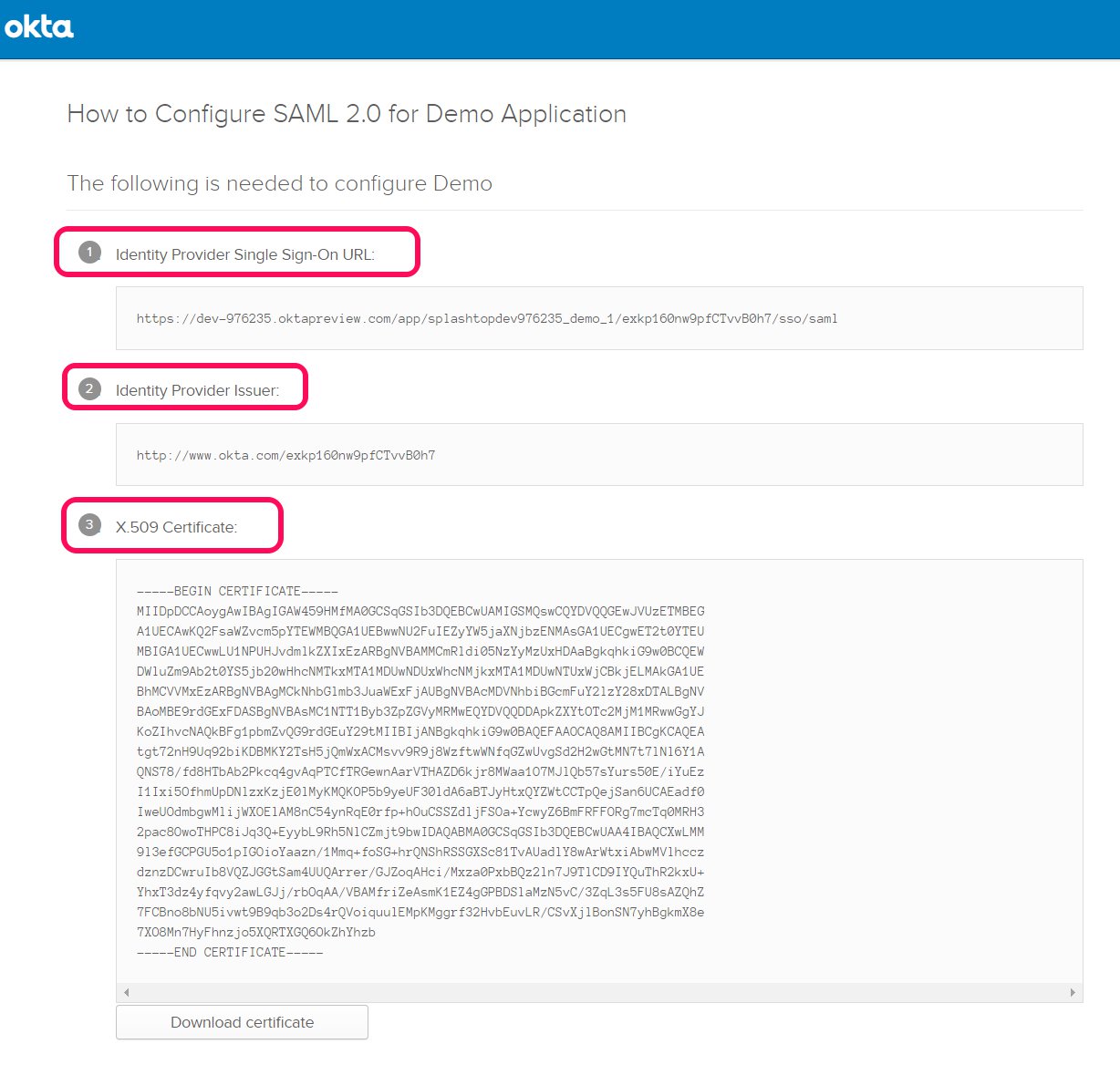Image resolution: width=1120 pixels, height=1065 pixels.
Task: Click the 'How to Configure SAML 2.0' heading
Action: coord(347,114)
